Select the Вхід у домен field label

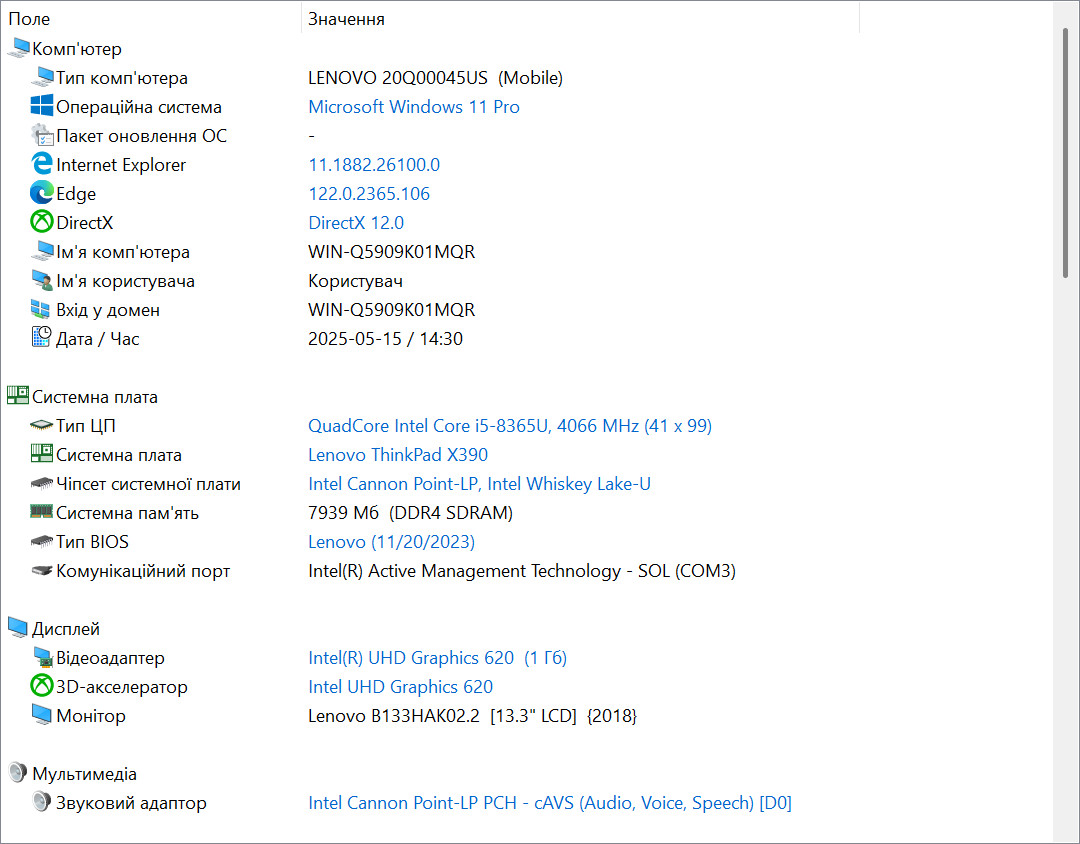(108, 310)
